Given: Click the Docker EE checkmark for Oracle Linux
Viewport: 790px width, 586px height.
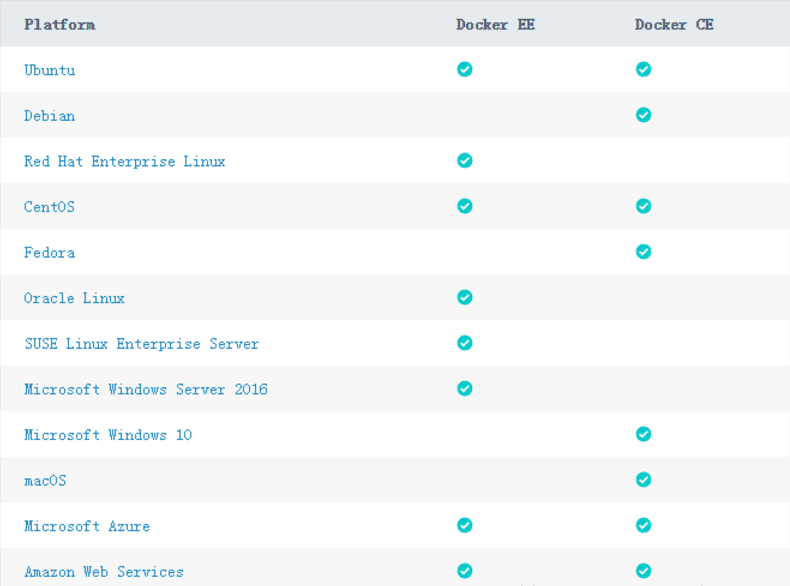Looking at the screenshot, I should [465, 297].
